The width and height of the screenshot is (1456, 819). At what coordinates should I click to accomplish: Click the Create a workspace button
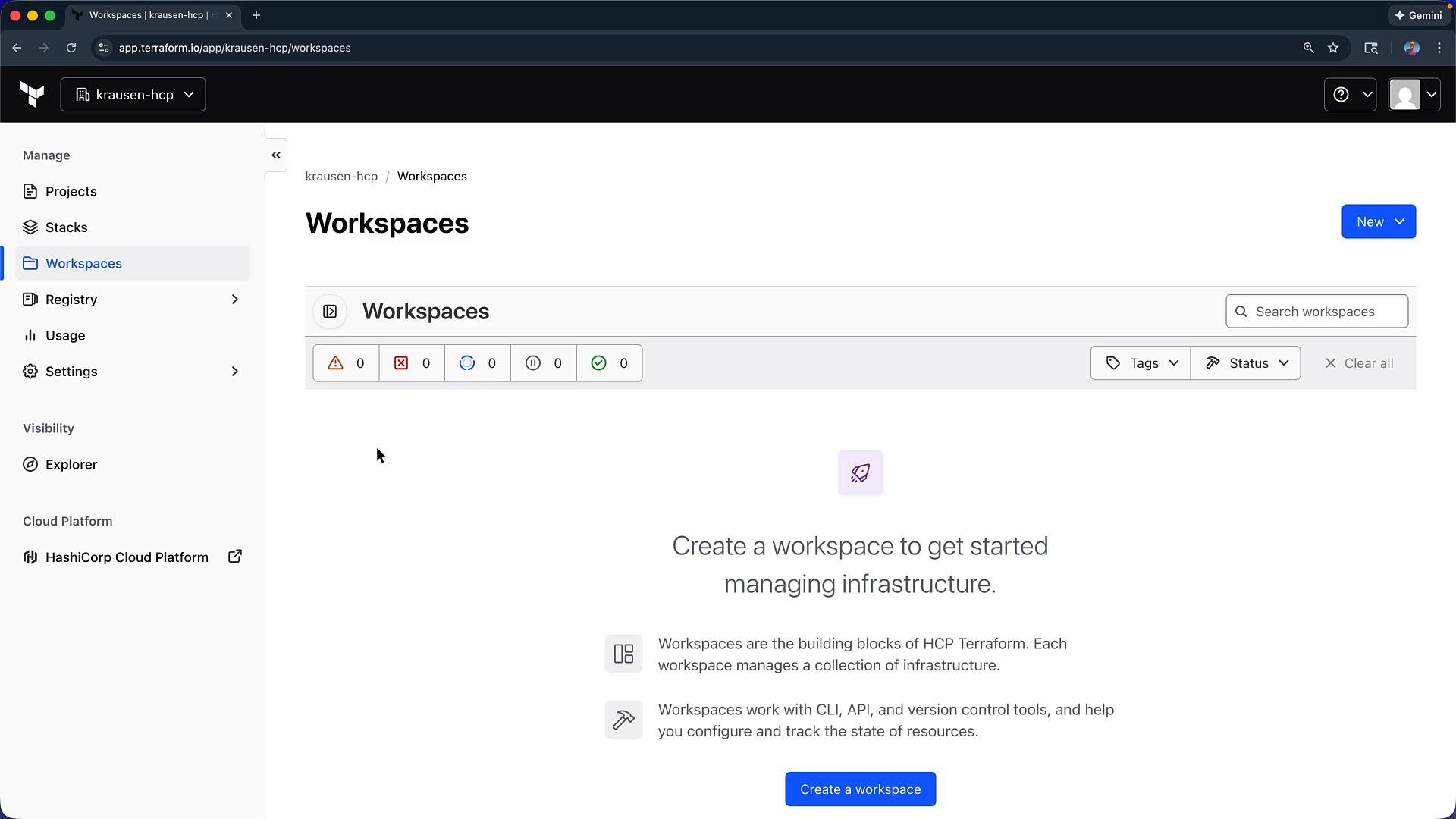(x=860, y=789)
